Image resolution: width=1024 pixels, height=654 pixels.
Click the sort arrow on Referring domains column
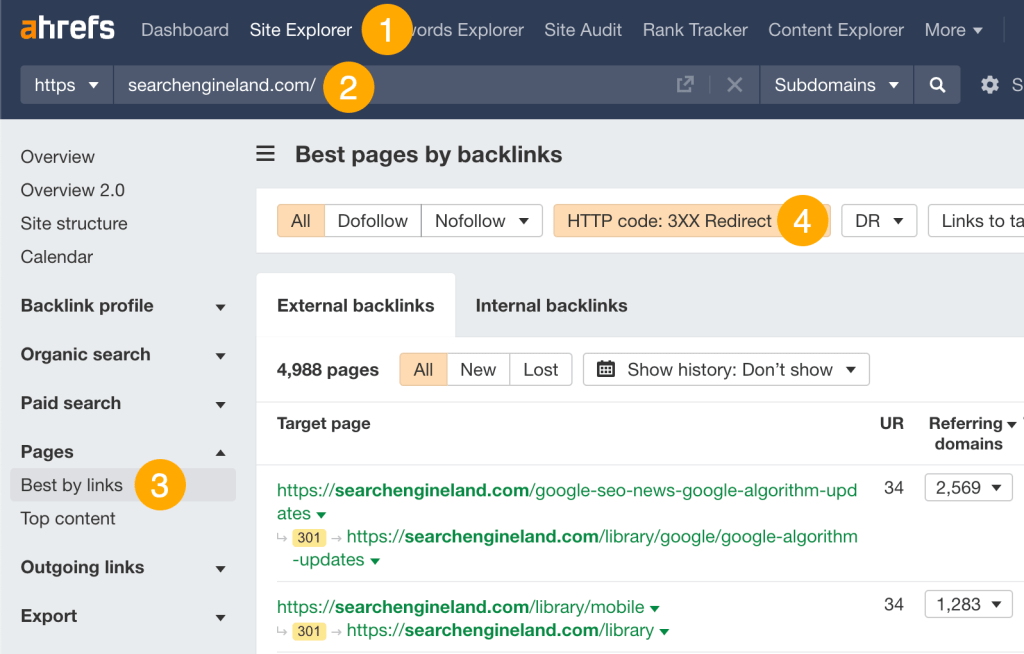point(1010,423)
